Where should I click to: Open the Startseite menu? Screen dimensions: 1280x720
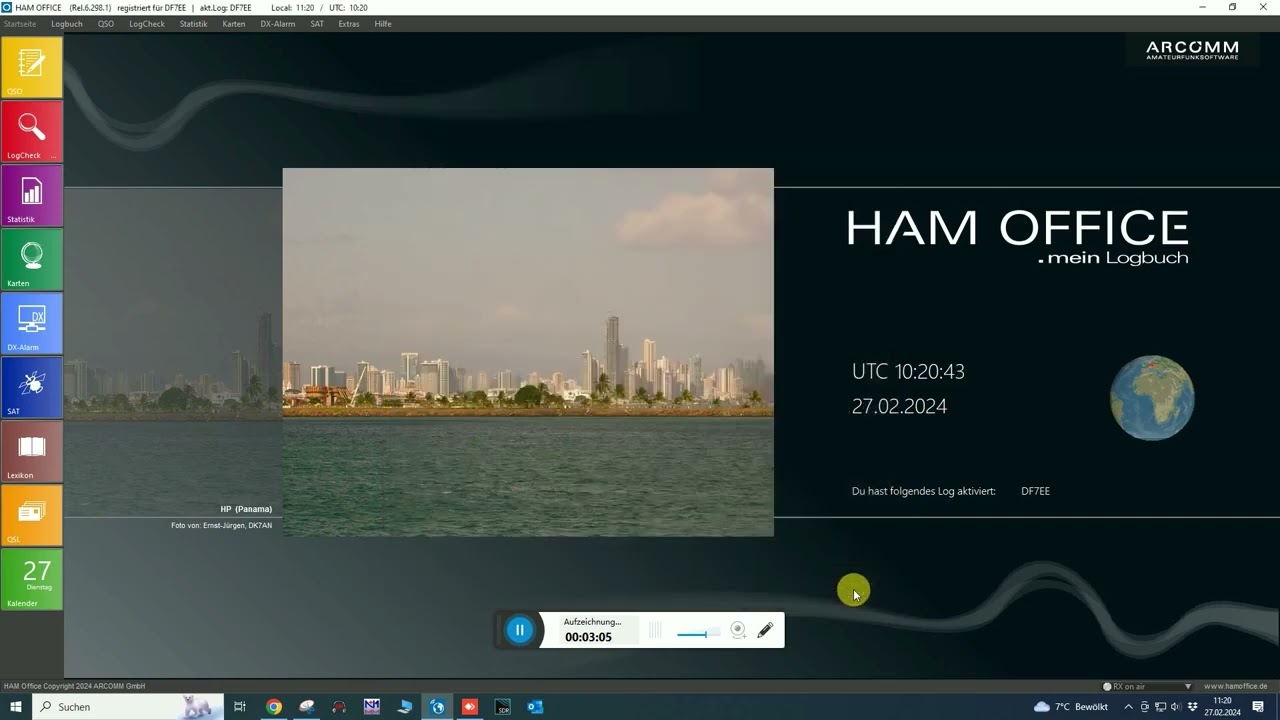20,24
